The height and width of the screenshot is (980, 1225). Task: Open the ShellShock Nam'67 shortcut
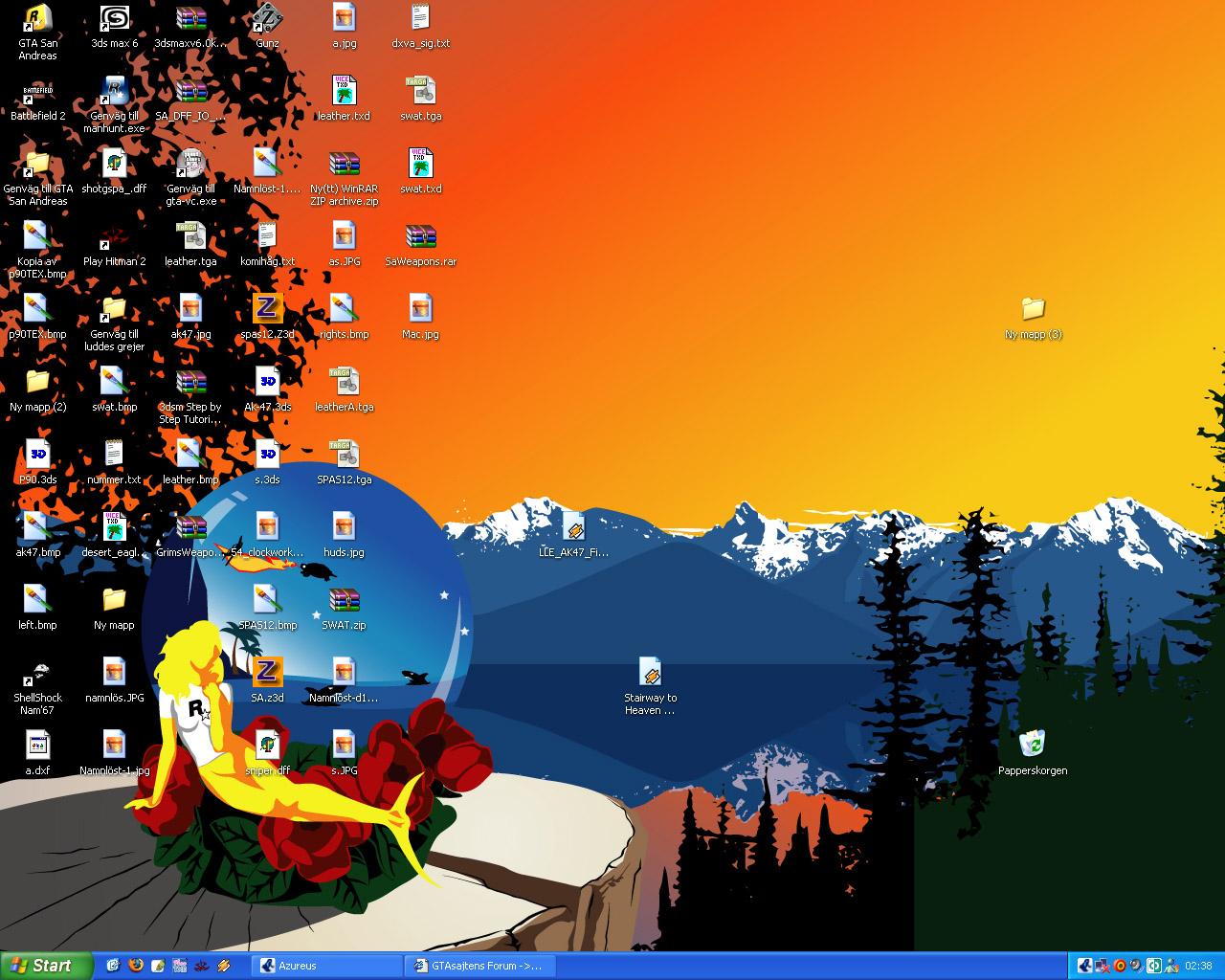[x=37, y=687]
